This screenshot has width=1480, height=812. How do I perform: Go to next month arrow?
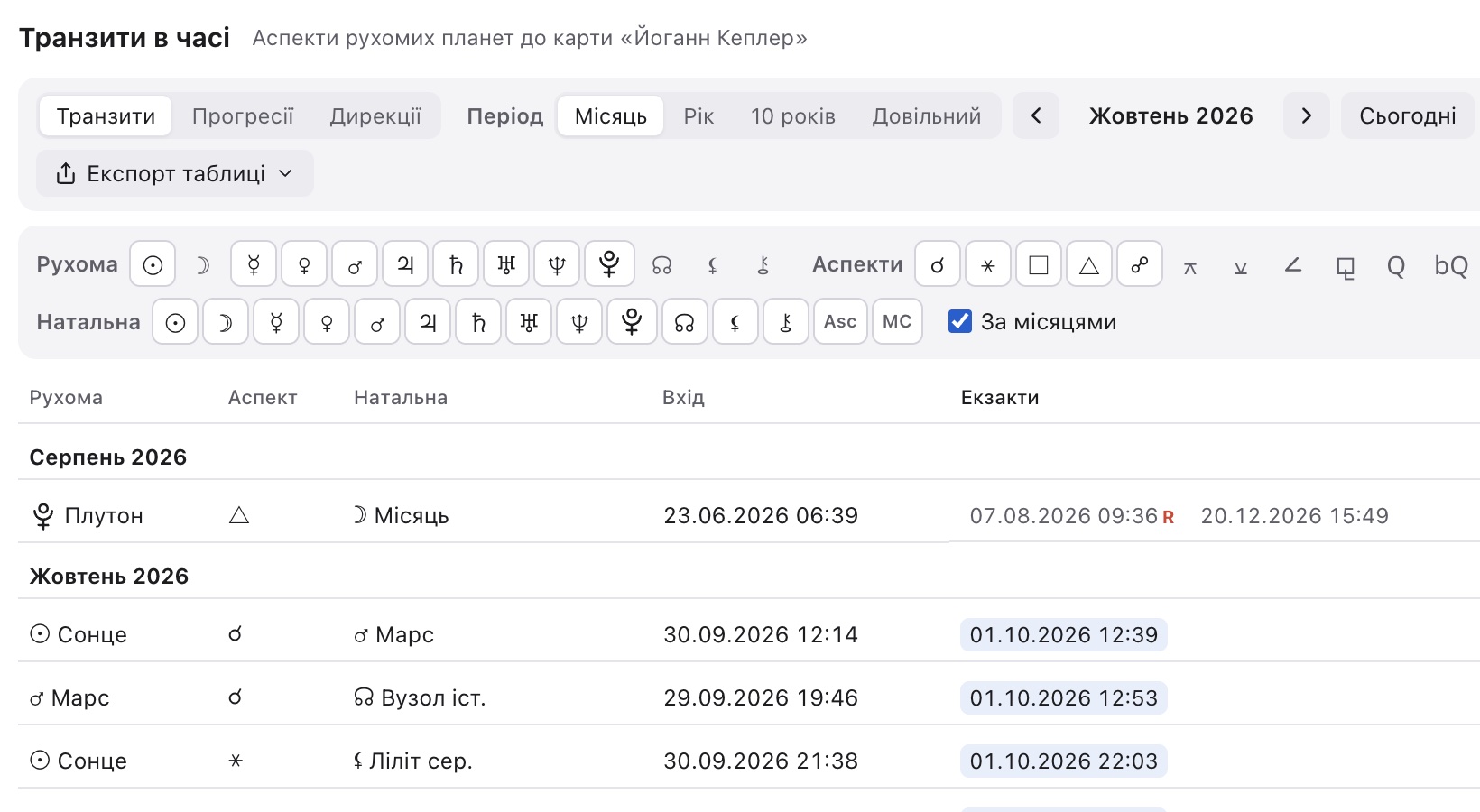1307,115
